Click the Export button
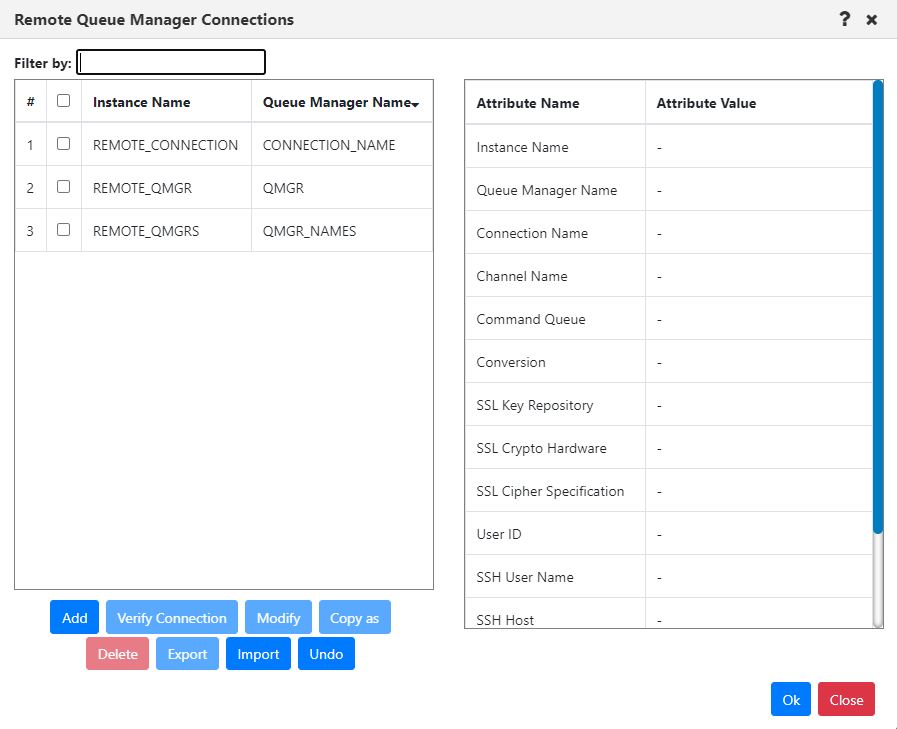 click(x=187, y=653)
